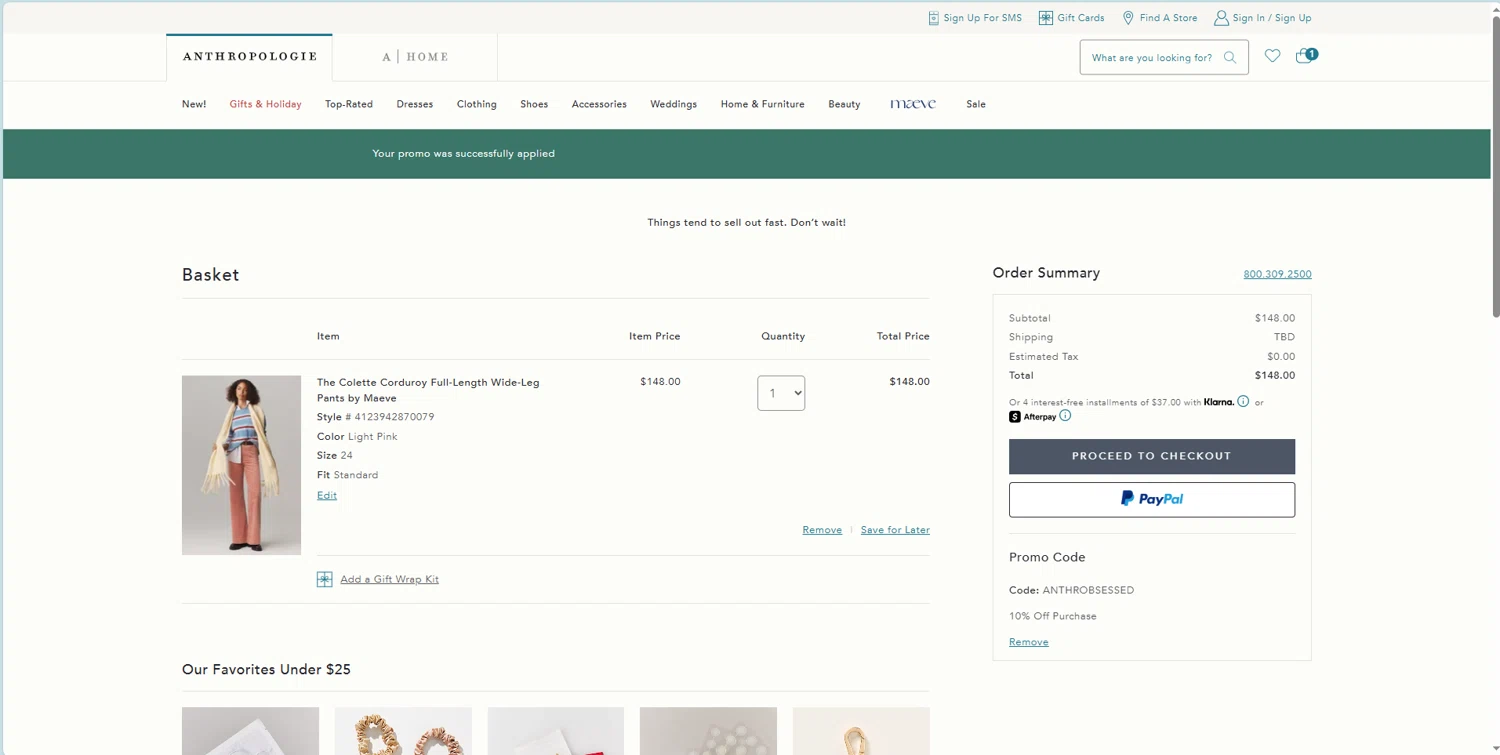Remove the ANTHROBSESSED promo code

1029,642
